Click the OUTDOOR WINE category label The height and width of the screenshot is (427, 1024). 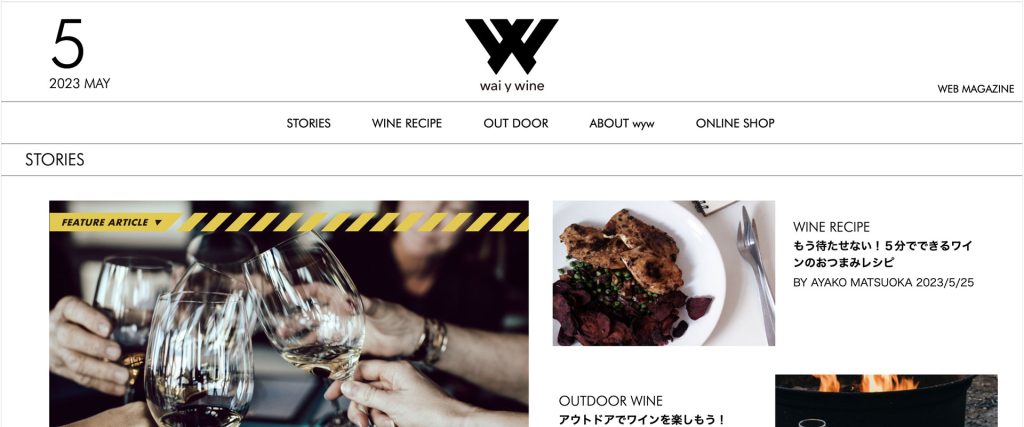point(611,401)
